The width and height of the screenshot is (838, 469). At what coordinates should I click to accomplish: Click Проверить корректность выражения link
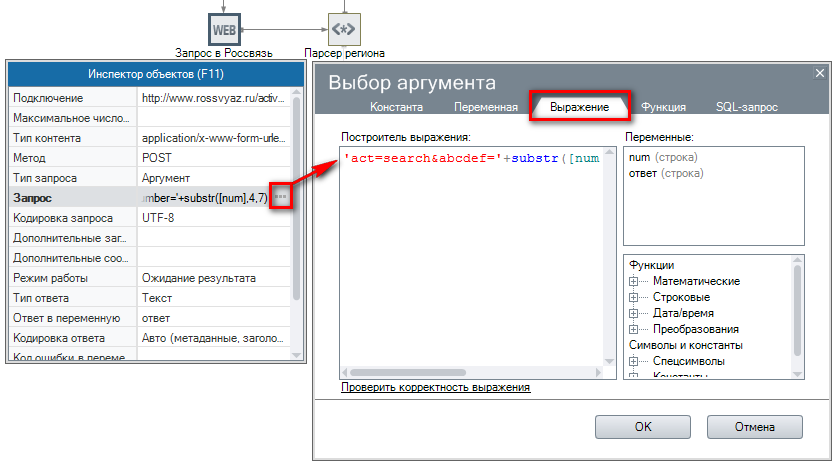tap(435, 387)
